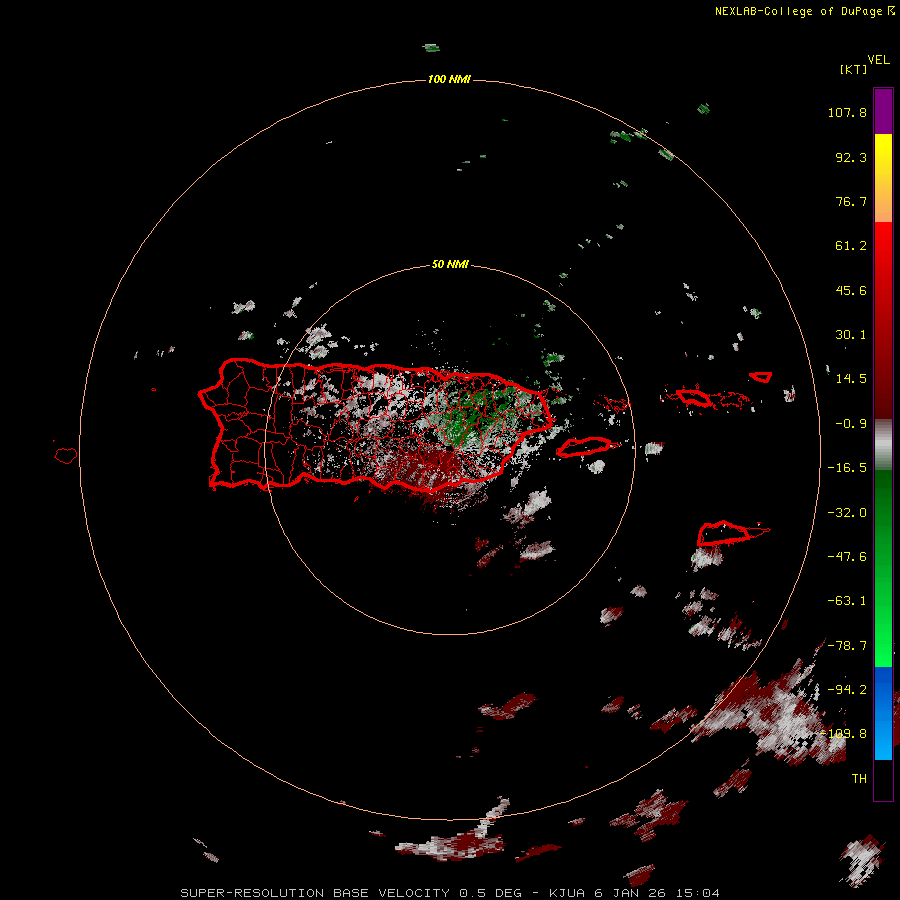Click the -94.2 legend value

[847, 690]
